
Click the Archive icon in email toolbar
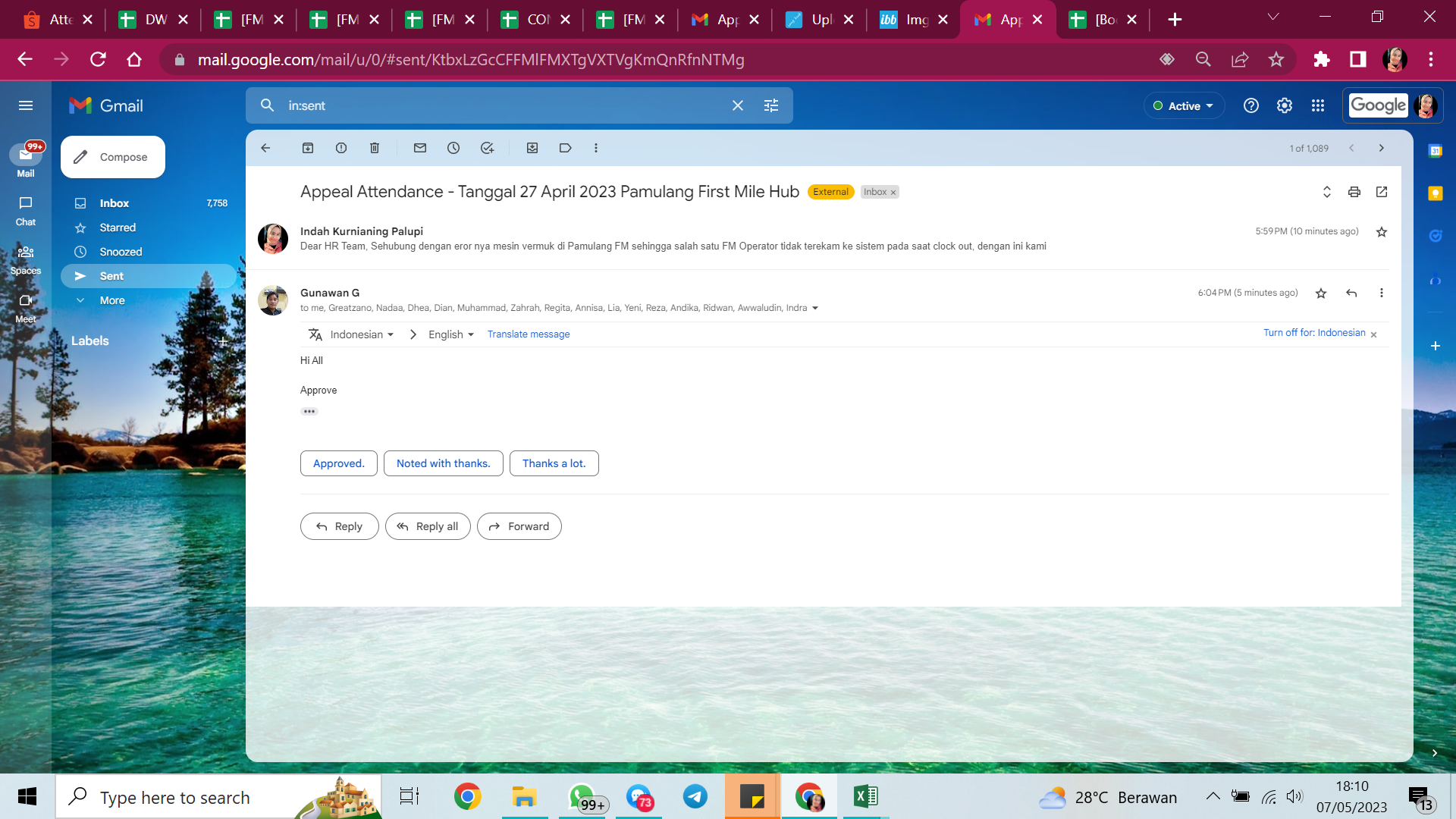308,148
